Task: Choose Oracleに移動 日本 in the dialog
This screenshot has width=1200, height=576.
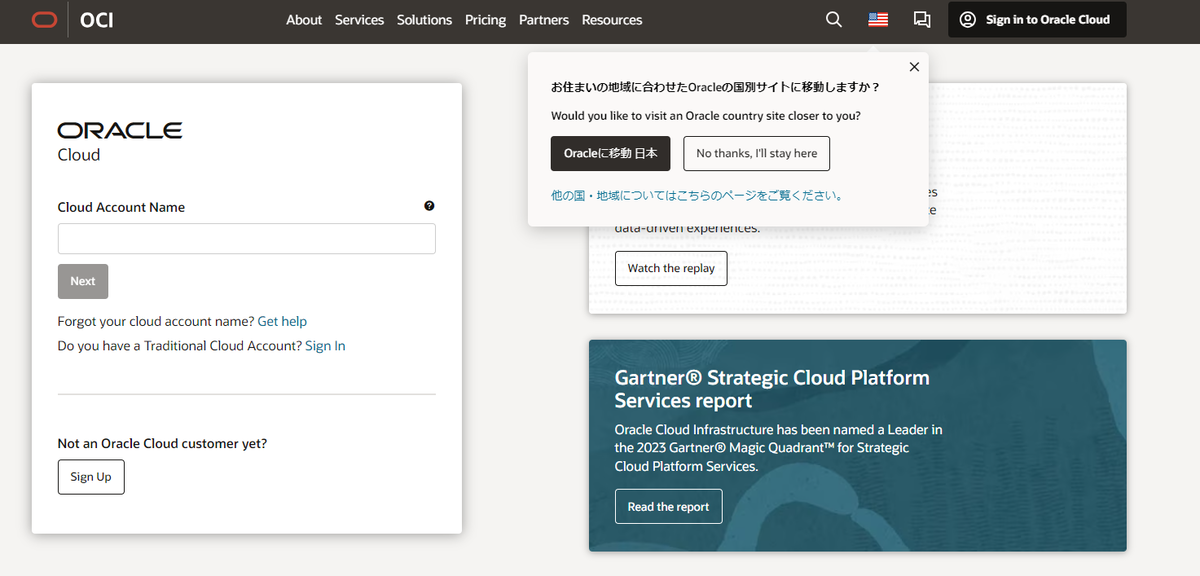Action: (610, 153)
